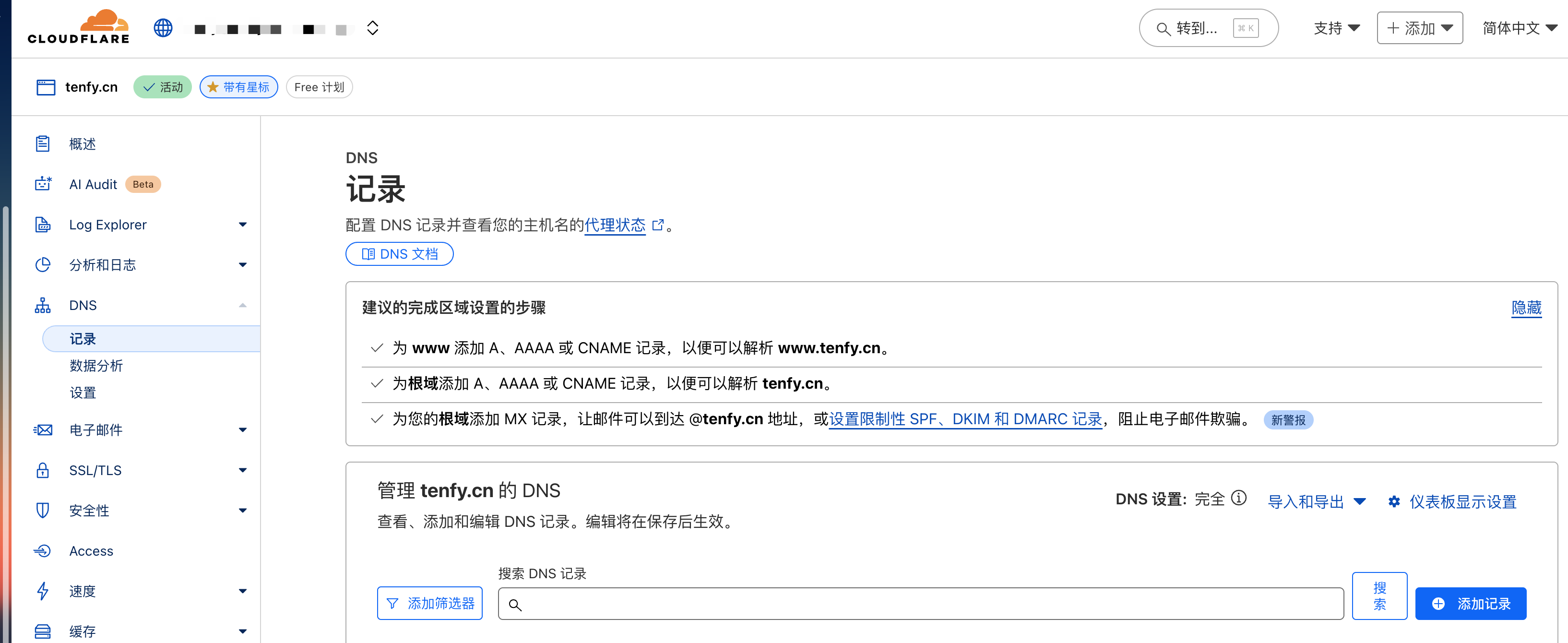Image resolution: width=1568 pixels, height=643 pixels.
Task: Click the checkmark beside the www record step
Action: coord(377,348)
